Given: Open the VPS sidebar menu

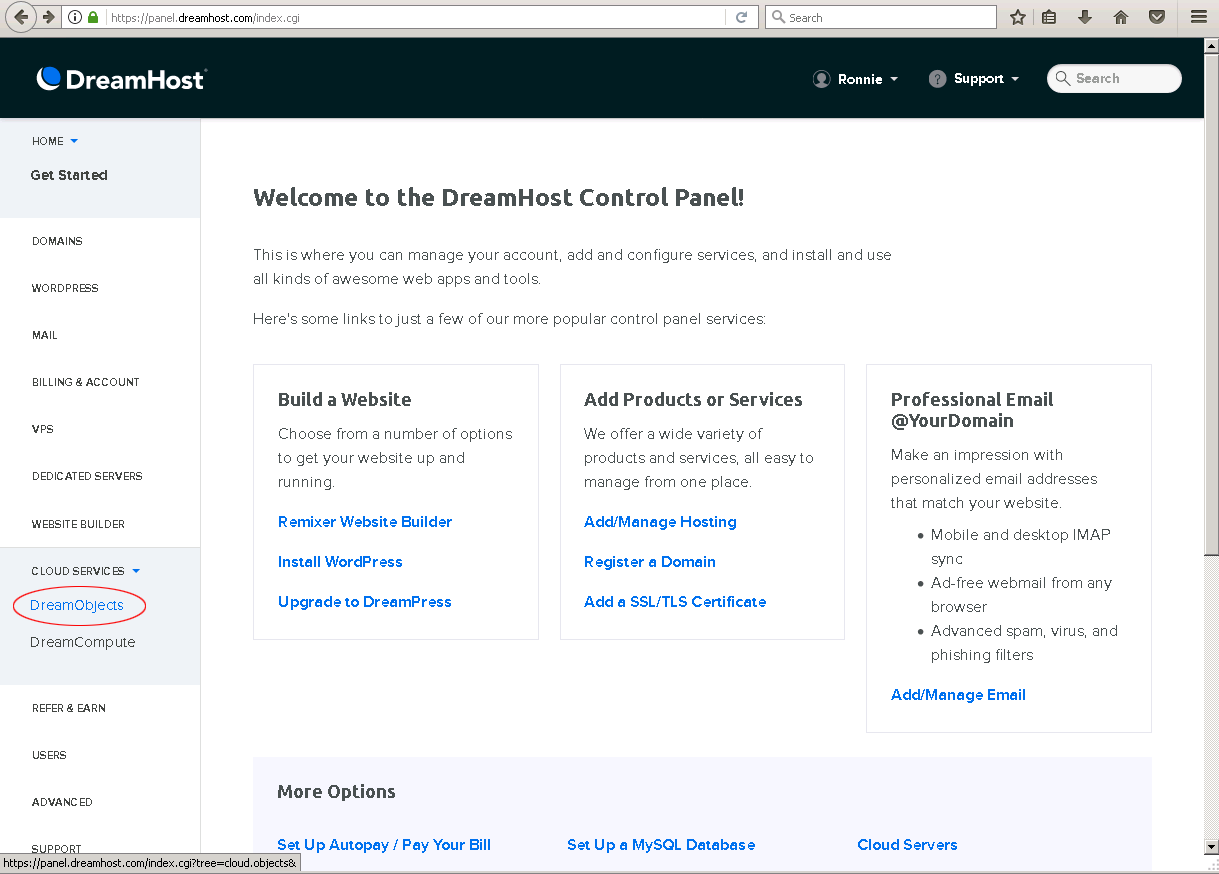Looking at the screenshot, I should (43, 429).
